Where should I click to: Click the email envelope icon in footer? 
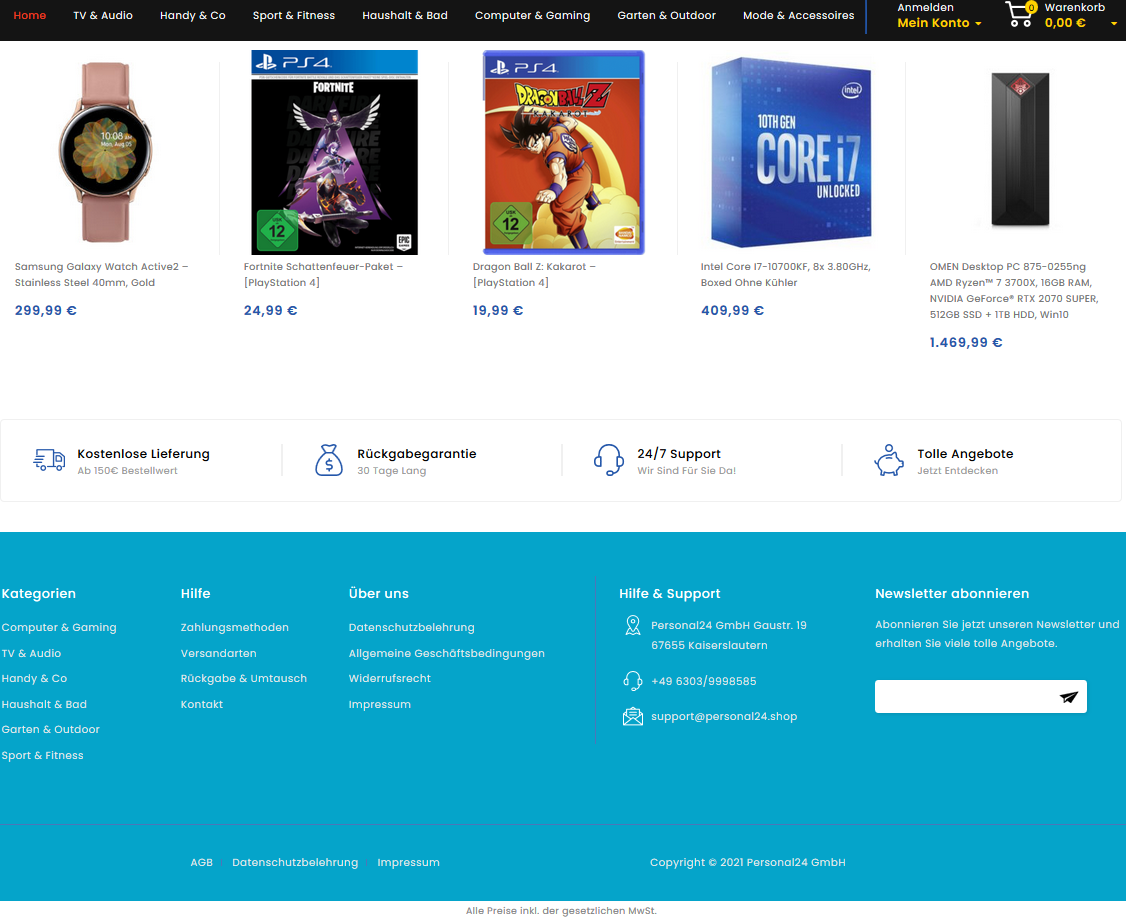pos(633,716)
